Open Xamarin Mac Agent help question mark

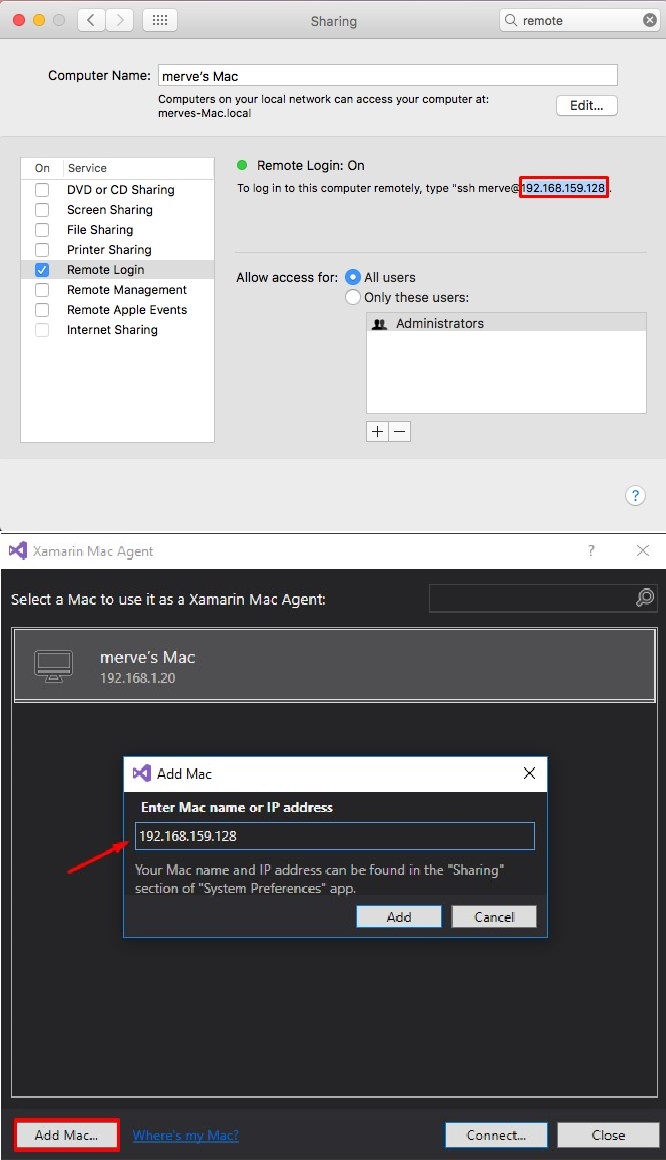pos(591,550)
